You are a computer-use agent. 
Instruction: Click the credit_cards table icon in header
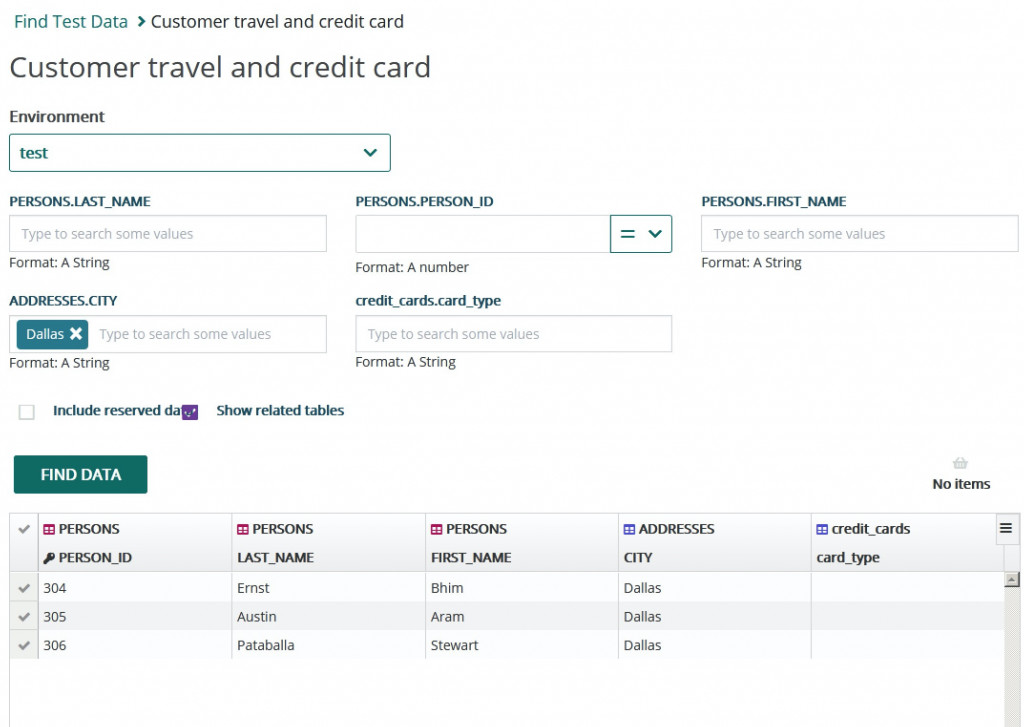[822, 529]
